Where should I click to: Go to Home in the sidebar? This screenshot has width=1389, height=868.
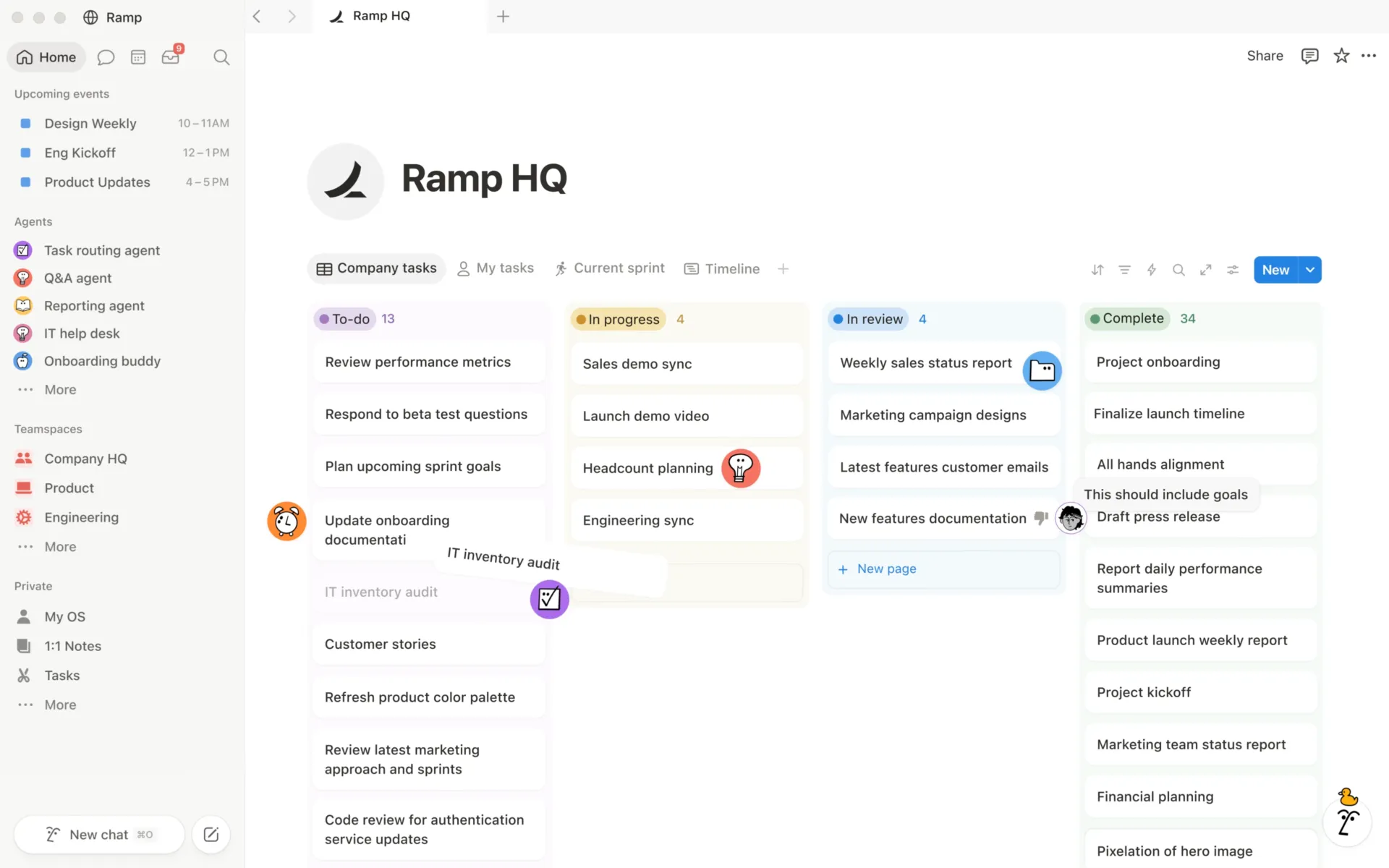point(46,57)
